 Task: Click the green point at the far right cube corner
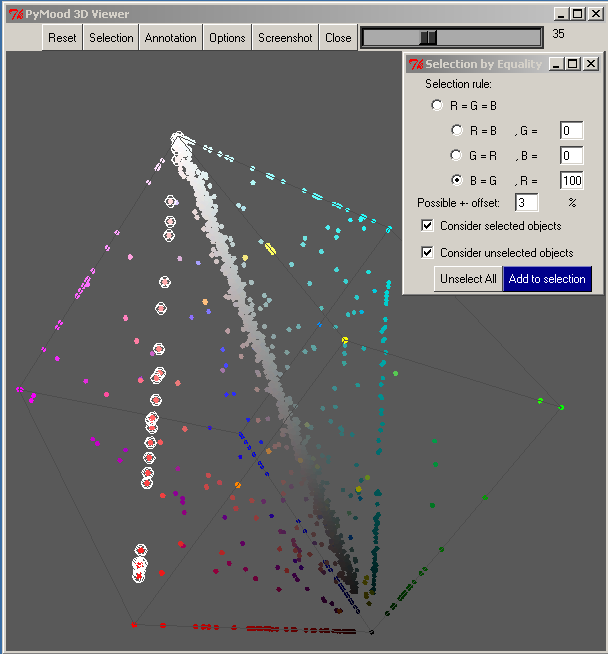[x=561, y=407]
